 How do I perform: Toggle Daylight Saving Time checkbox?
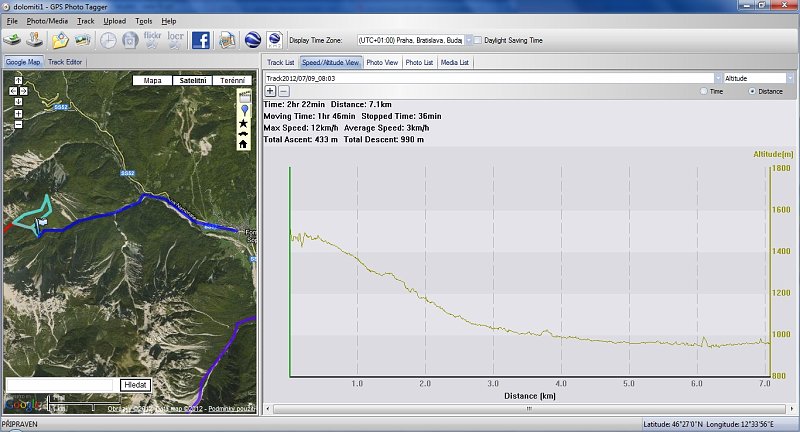tap(478, 40)
